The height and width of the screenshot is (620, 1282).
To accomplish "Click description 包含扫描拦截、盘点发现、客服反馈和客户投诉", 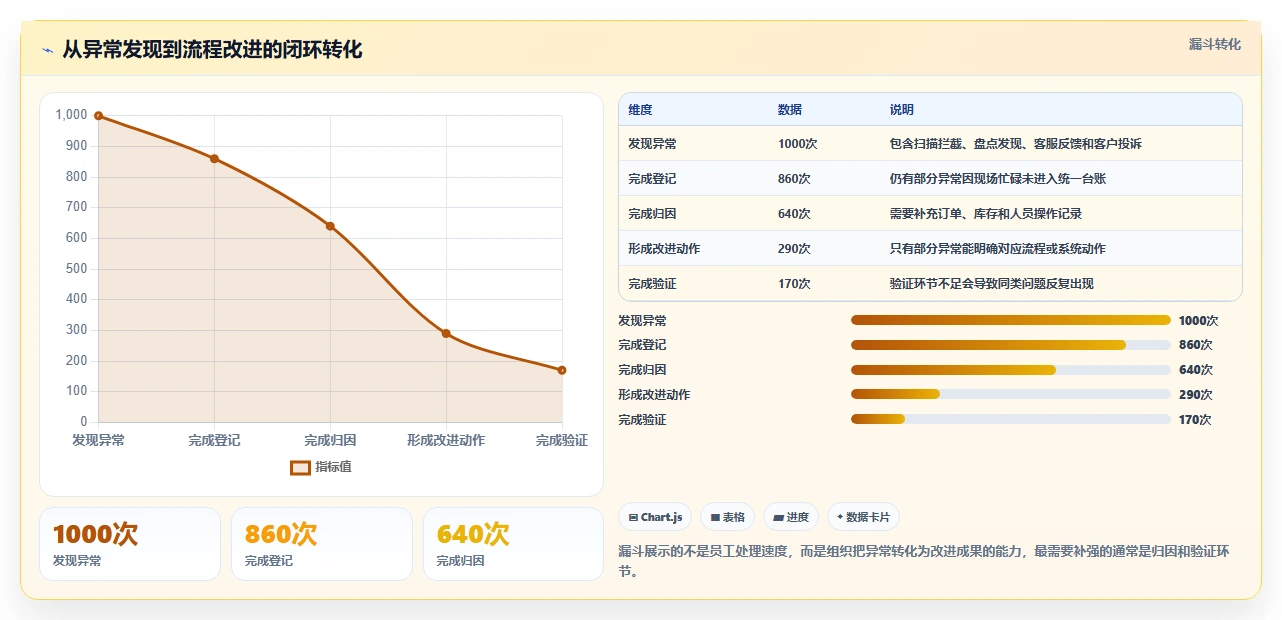I will 1015,144.
